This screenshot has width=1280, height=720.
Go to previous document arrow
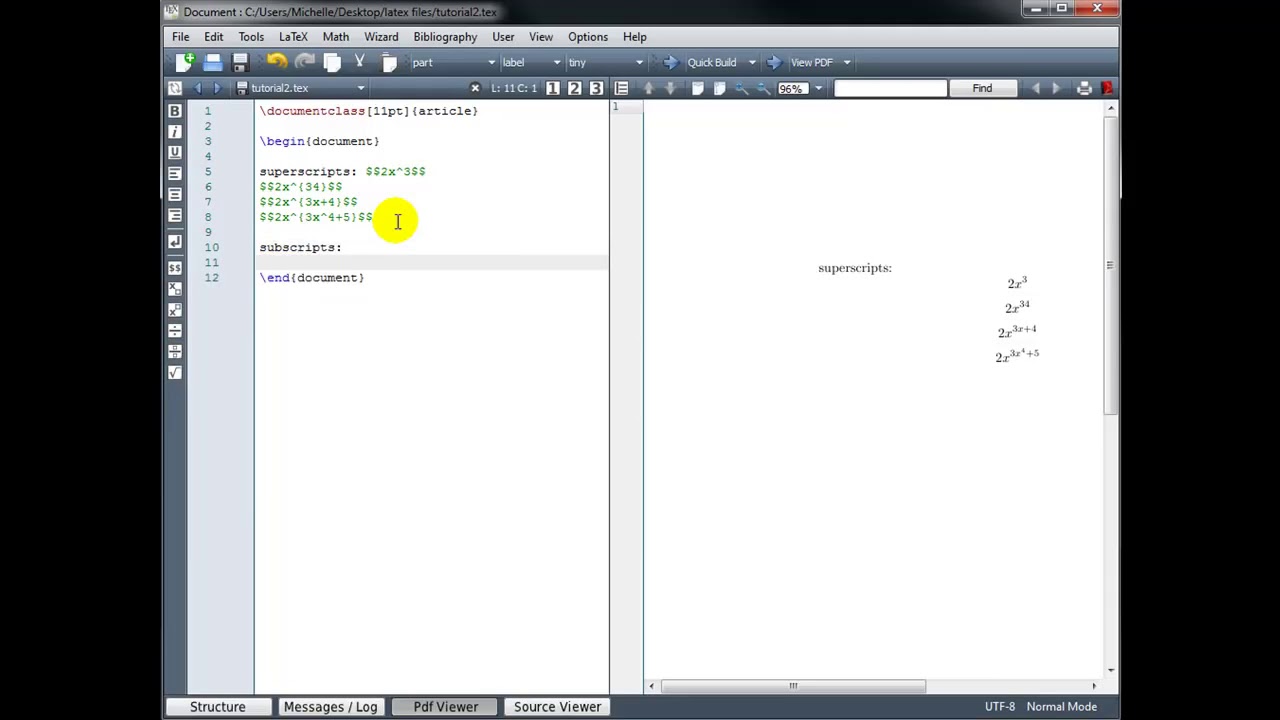click(x=197, y=88)
